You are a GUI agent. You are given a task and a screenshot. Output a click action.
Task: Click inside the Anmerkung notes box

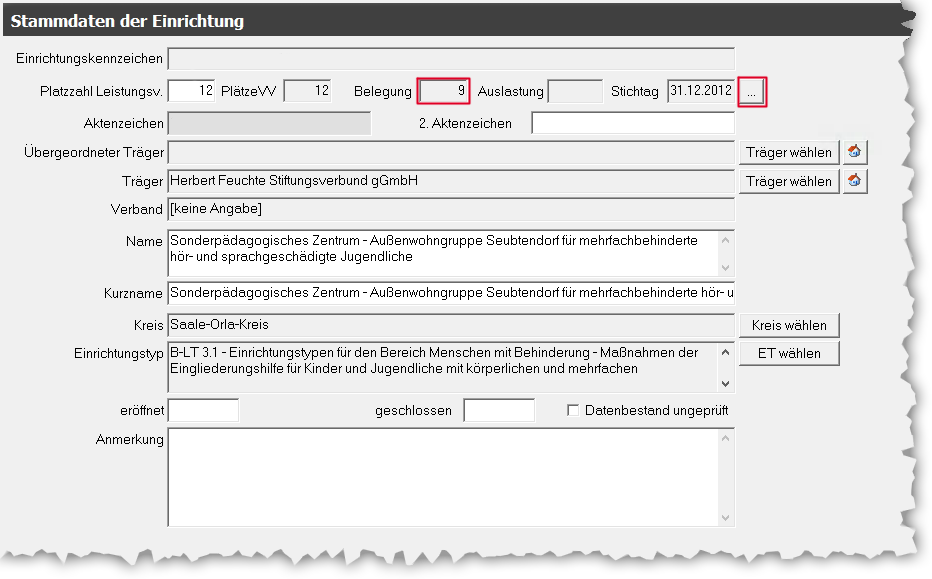[440, 477]
